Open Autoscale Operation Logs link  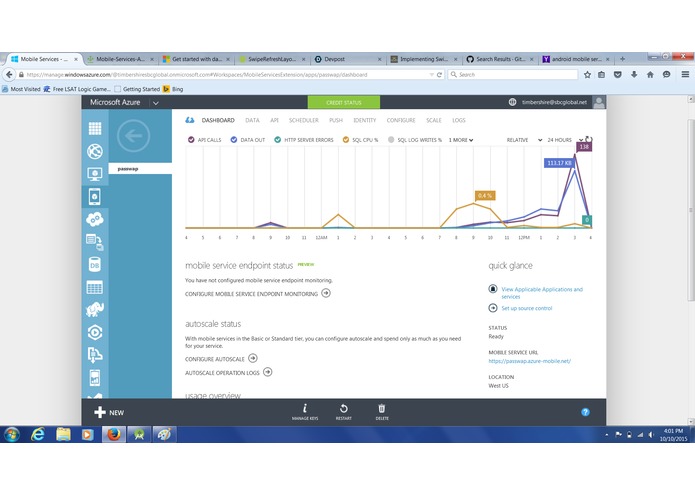pyautogui.click(x=229, y=372)
